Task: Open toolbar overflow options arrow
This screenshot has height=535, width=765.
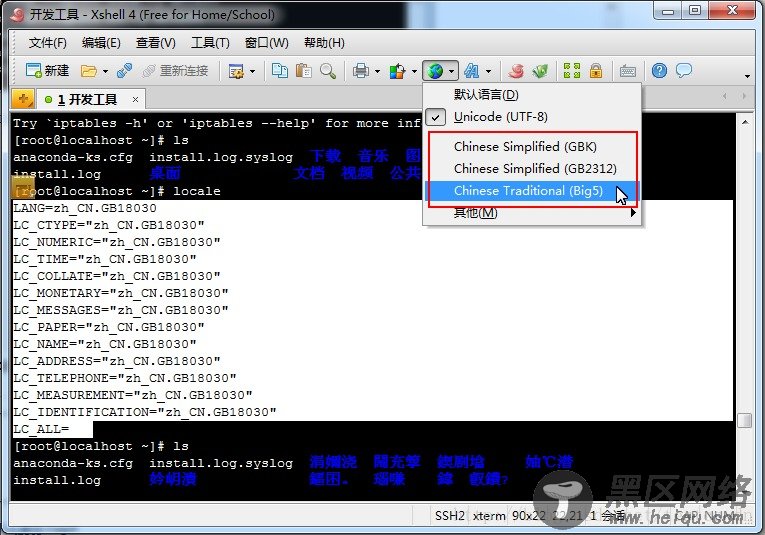Action: click(x=747, y=76)
